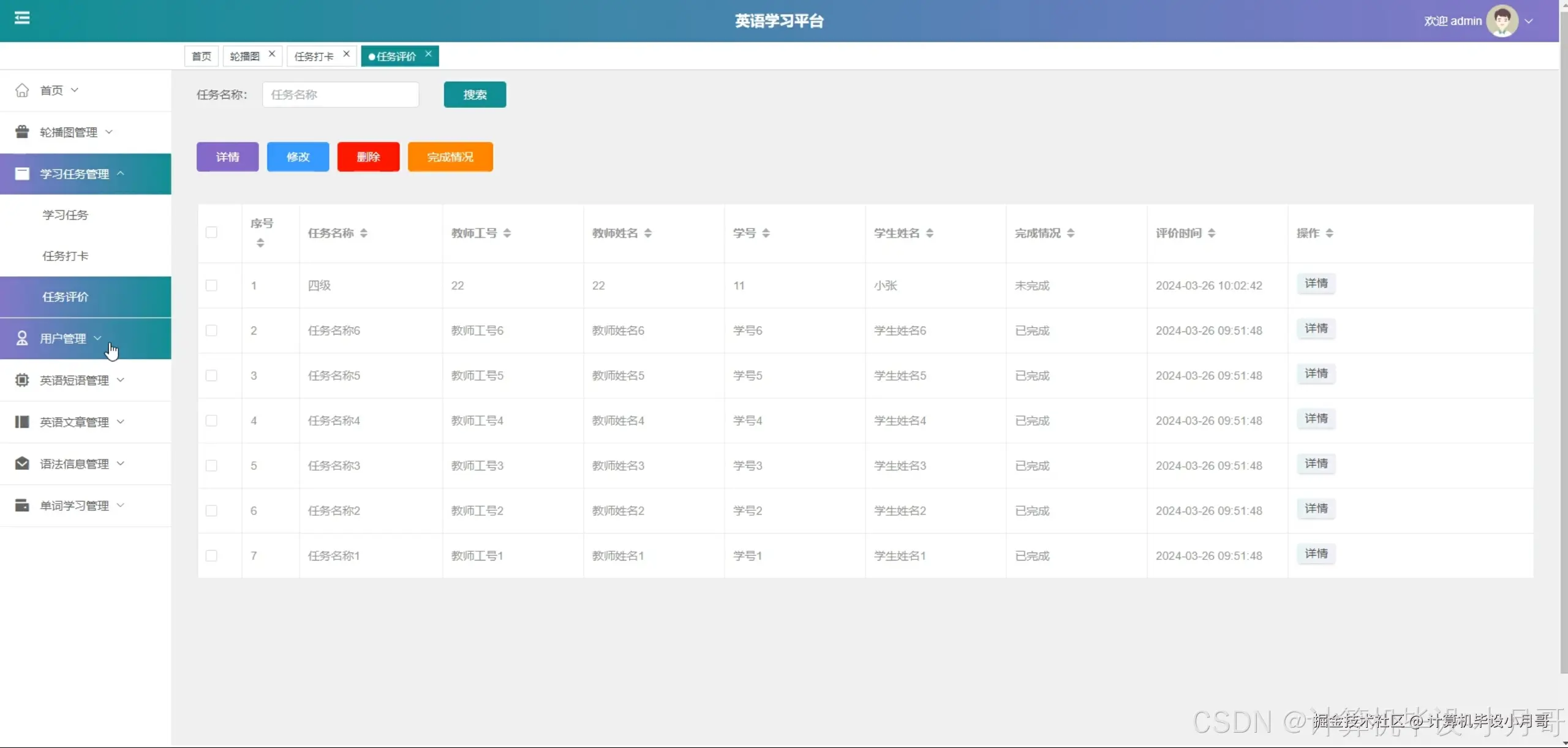Image resolution: width=1568 pixels, height=748 pixels.
Task: Click the 英语短语管理 chip icon
Action: coord(22,380)
